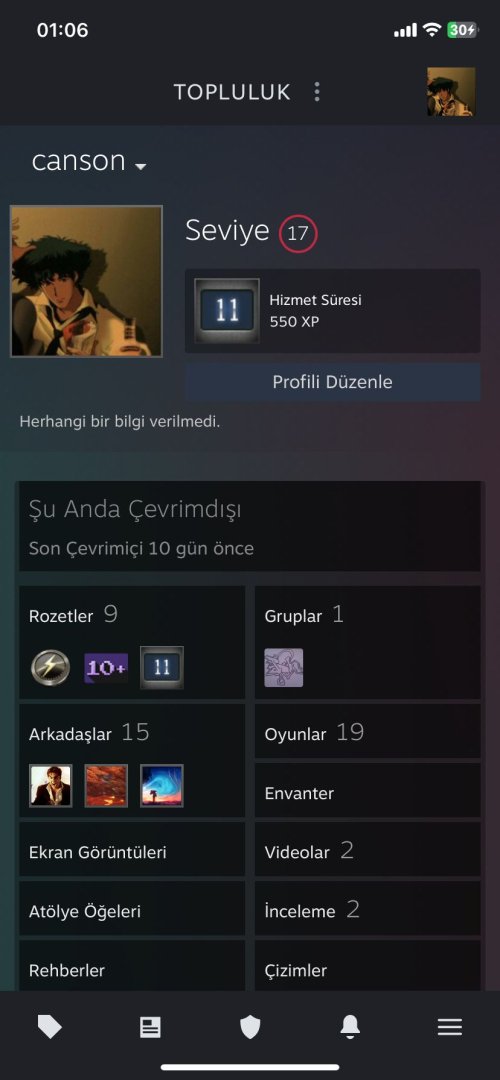The width and height of the screenshot is (500, 1080).
Task: Tap the first friend avatar thumbnail
Action: (x=50, y=785)
